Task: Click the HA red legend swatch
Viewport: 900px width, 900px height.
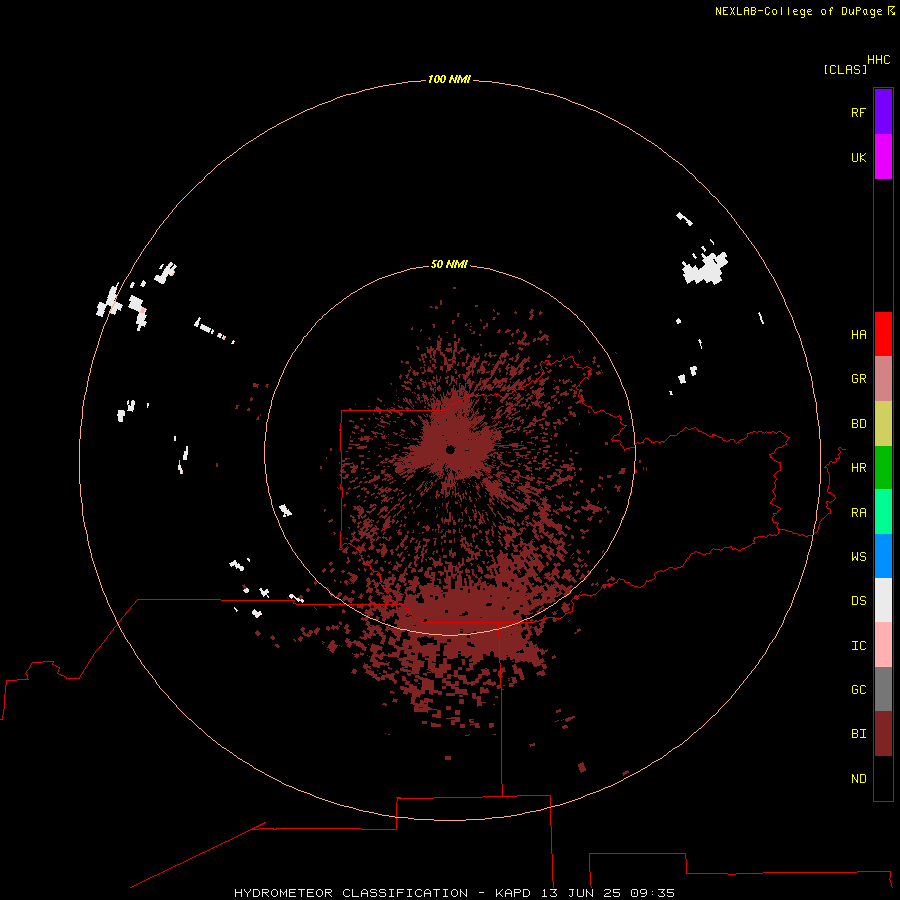Action: (x=883, y=334)
